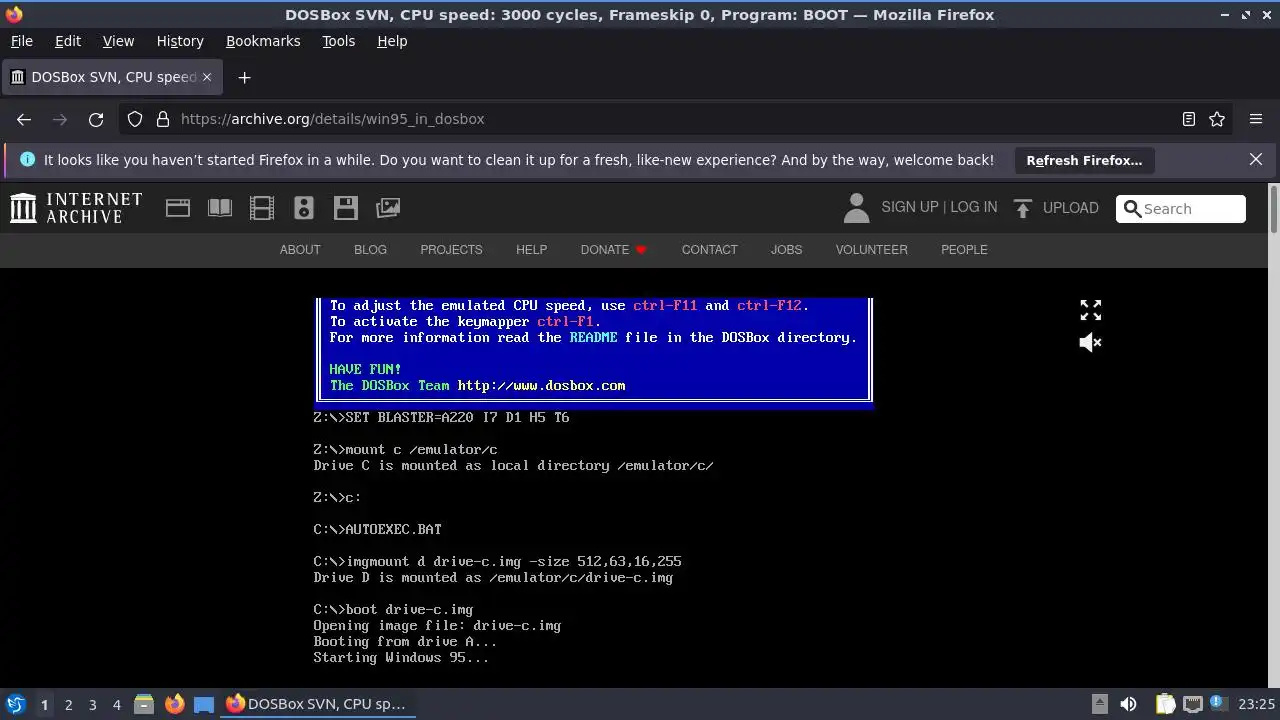Open the PROJECTS link
Screen dimensions: 1280x720
tap(451, 250)
